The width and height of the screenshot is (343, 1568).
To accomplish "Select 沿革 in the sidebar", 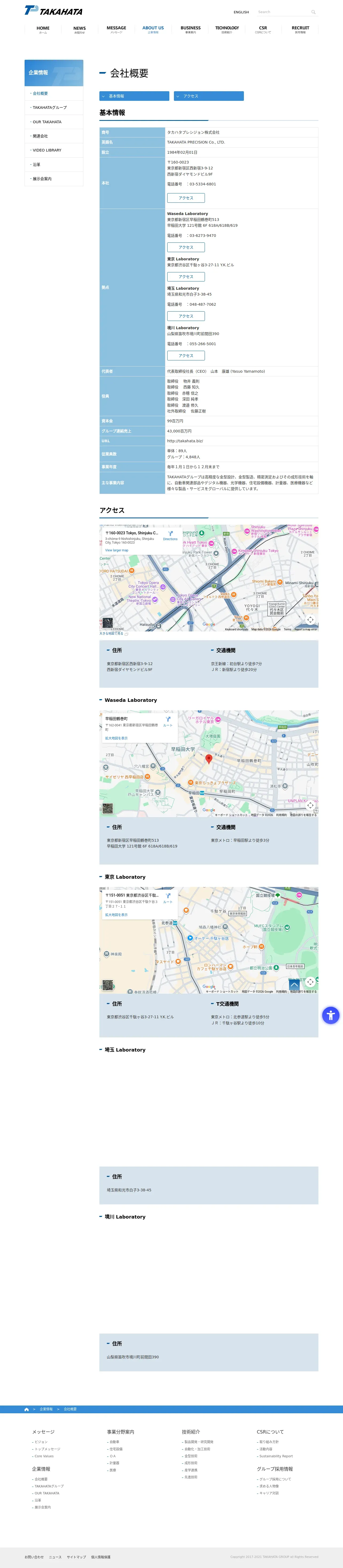I will click(54, 164).
